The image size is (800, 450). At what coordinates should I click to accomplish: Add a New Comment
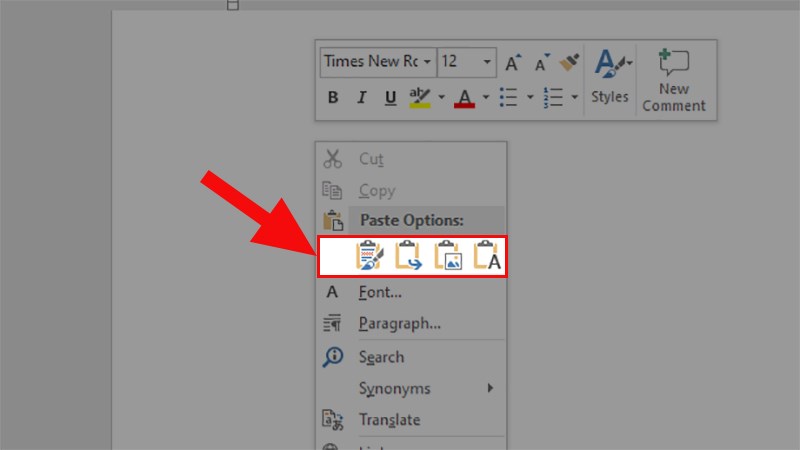point(673,80)
